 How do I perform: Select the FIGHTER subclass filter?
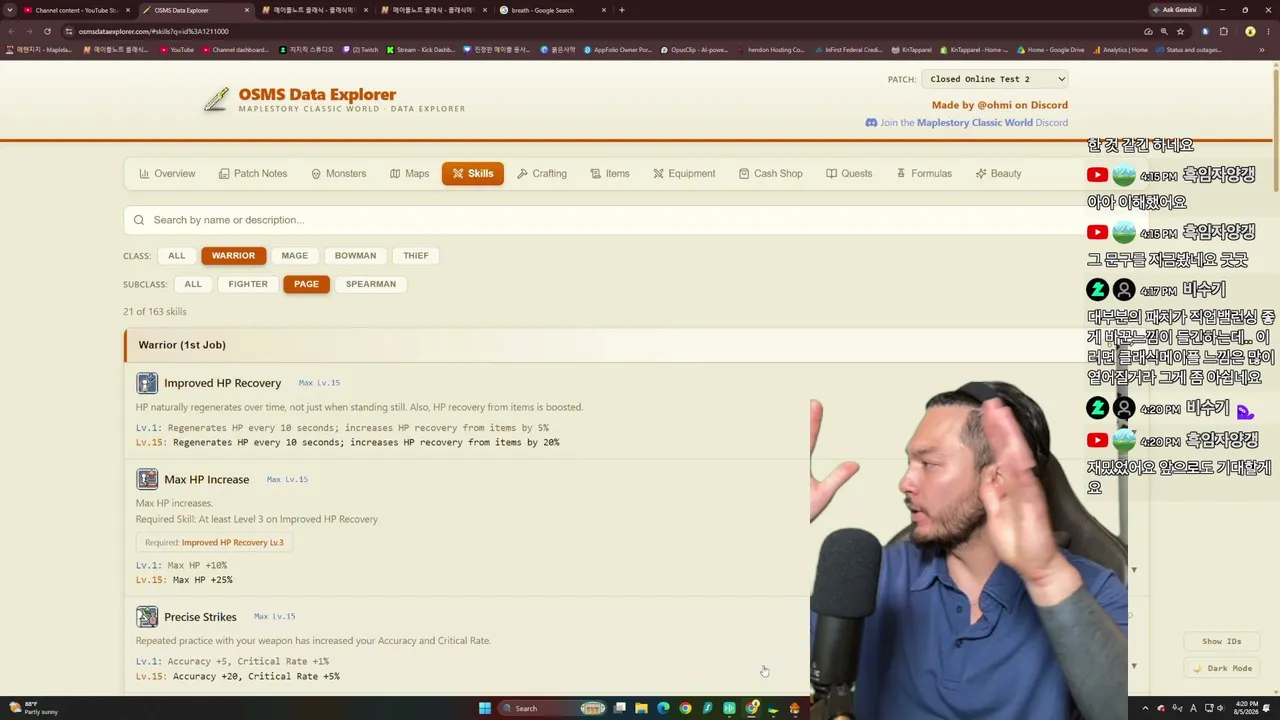pos(248,284)
